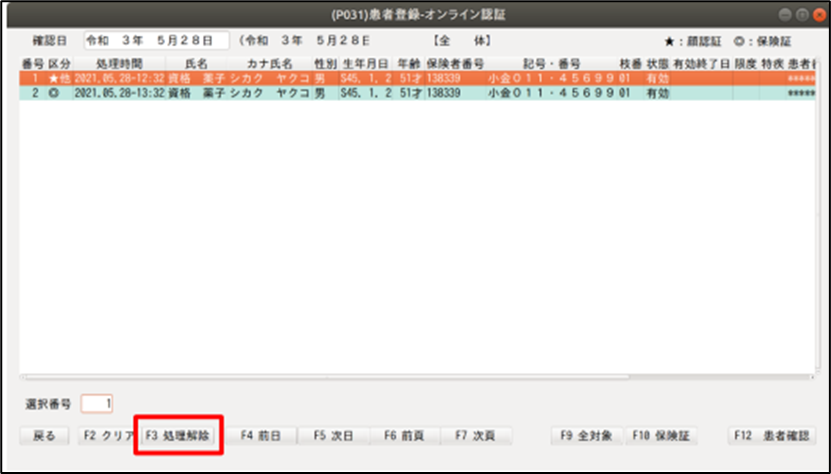
Task: Click the F12 患者確認 button
Action: point(772,436)
